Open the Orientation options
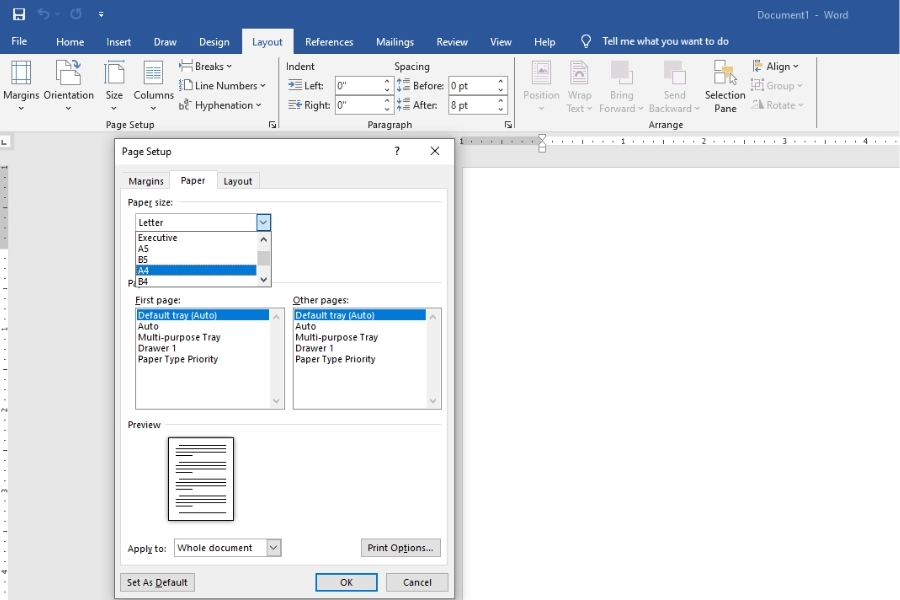Viewport: 900px width, 600px height. click(68, 84)
